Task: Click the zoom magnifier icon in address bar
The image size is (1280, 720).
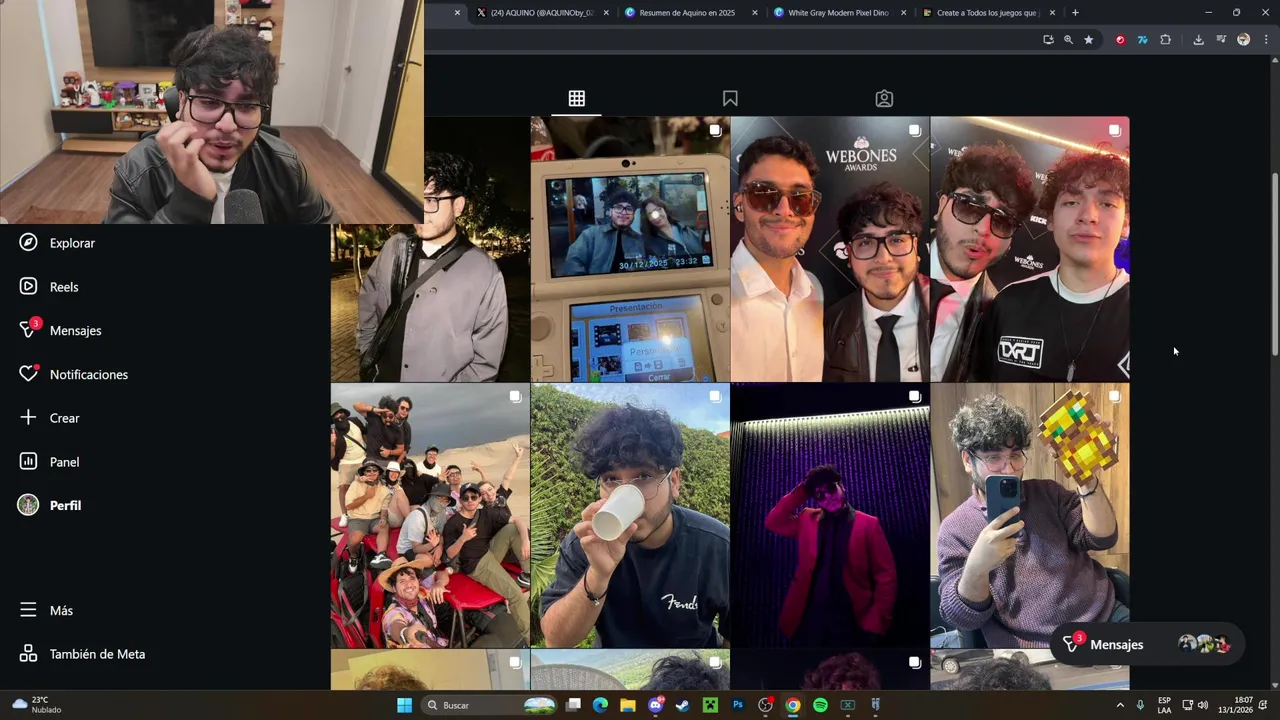Action: [x=1068, y=40]
